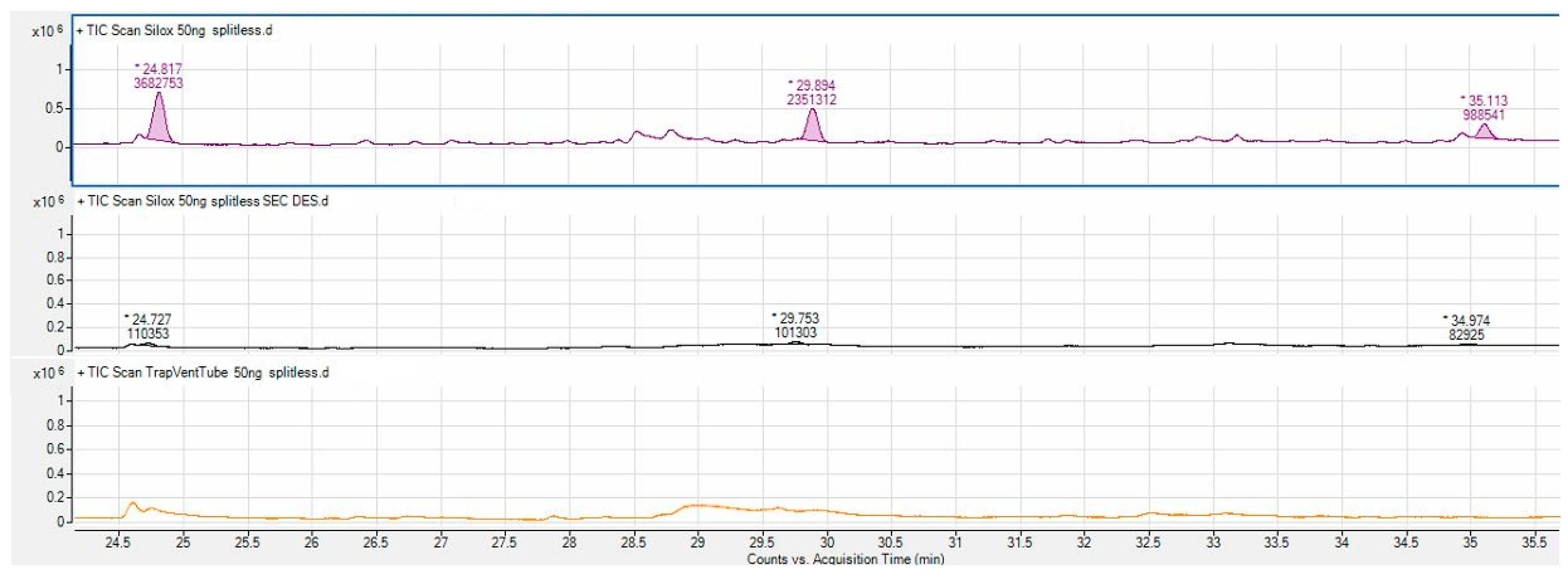The image size is (1568, 581).
Task: Click area value 2351312 in top chromatogram
Action: click(812, 100)
